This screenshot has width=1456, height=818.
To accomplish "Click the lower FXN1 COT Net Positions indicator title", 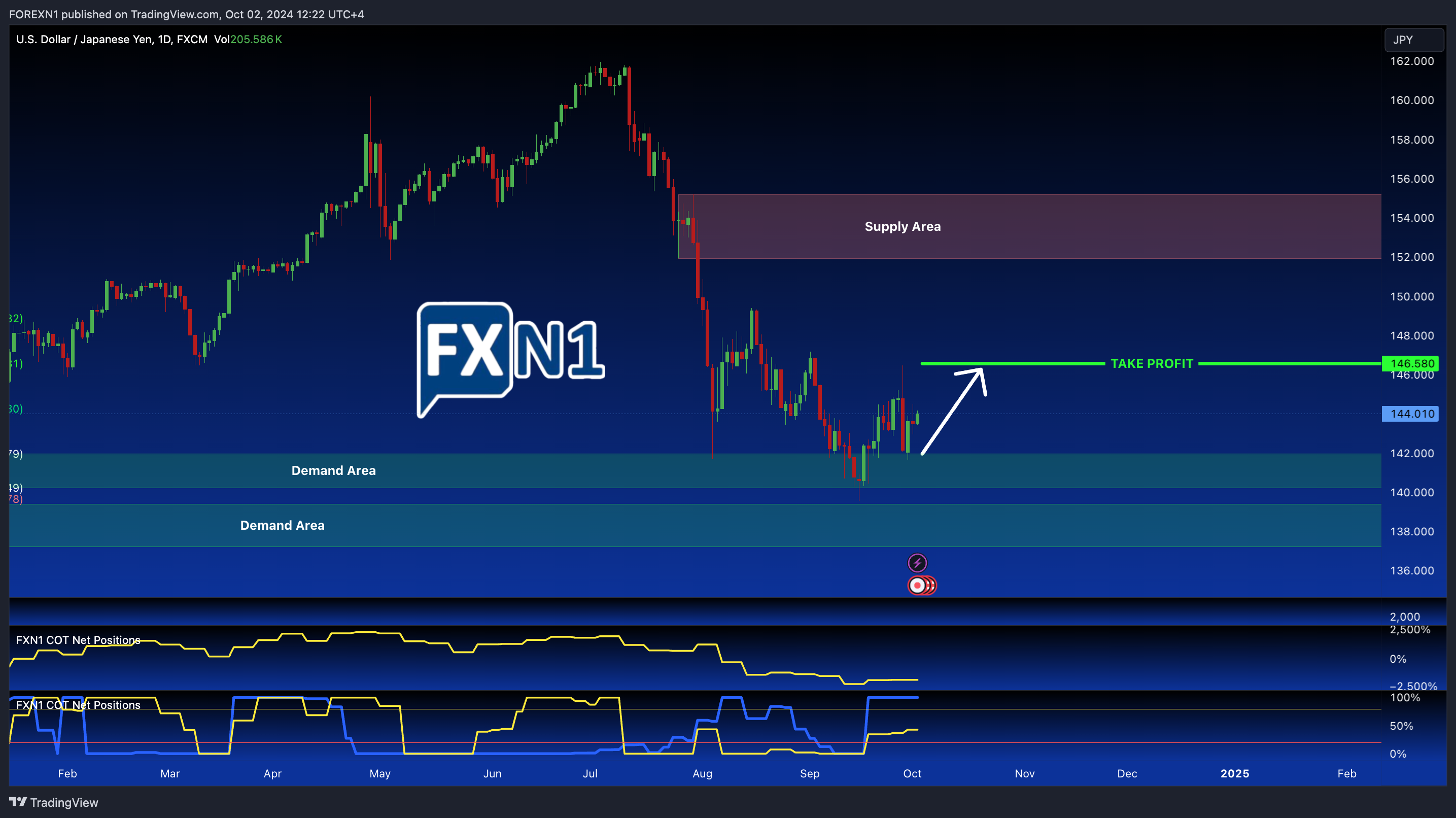I will (x=78, y=705).
